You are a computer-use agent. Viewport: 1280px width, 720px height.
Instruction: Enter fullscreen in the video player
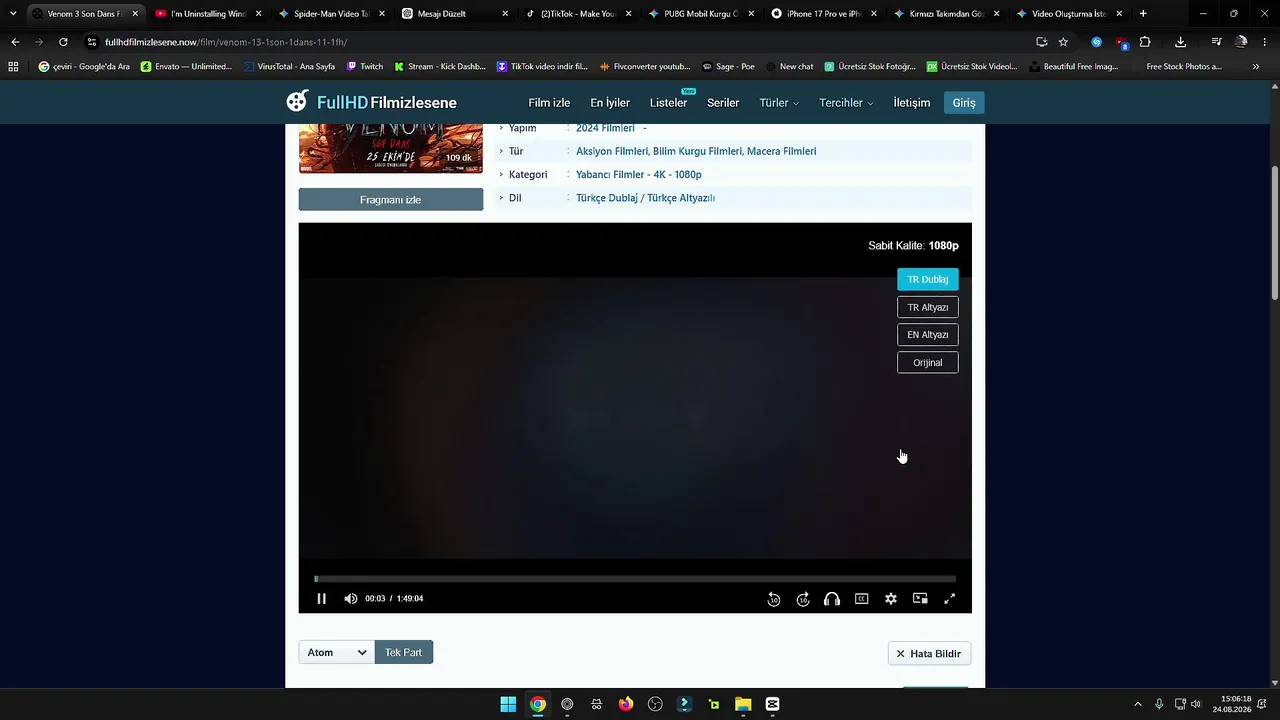click(x=949, y=599)
